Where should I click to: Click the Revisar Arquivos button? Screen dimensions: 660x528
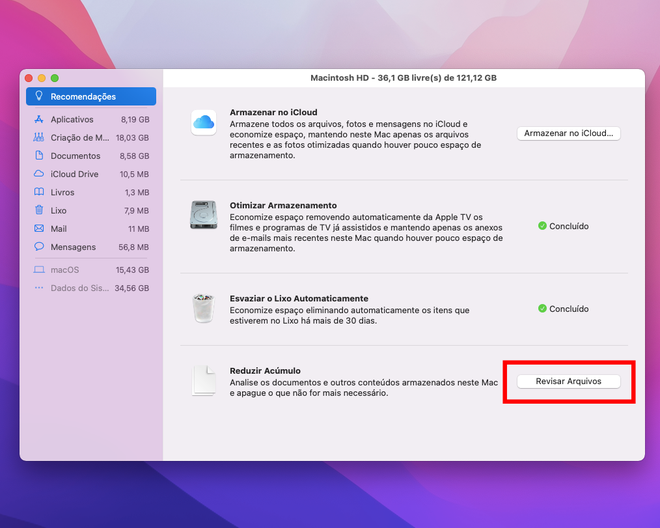tap(568, 381)
